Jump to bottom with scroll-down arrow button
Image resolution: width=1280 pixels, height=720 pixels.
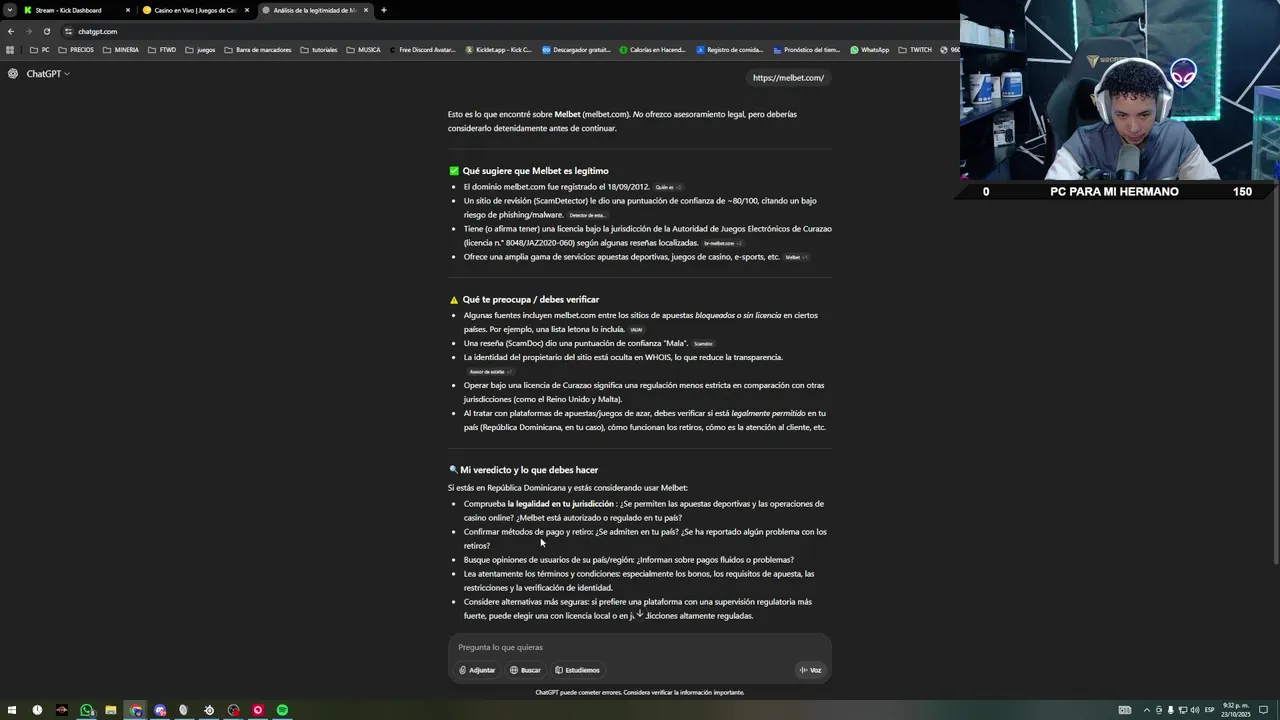point(640,614)
